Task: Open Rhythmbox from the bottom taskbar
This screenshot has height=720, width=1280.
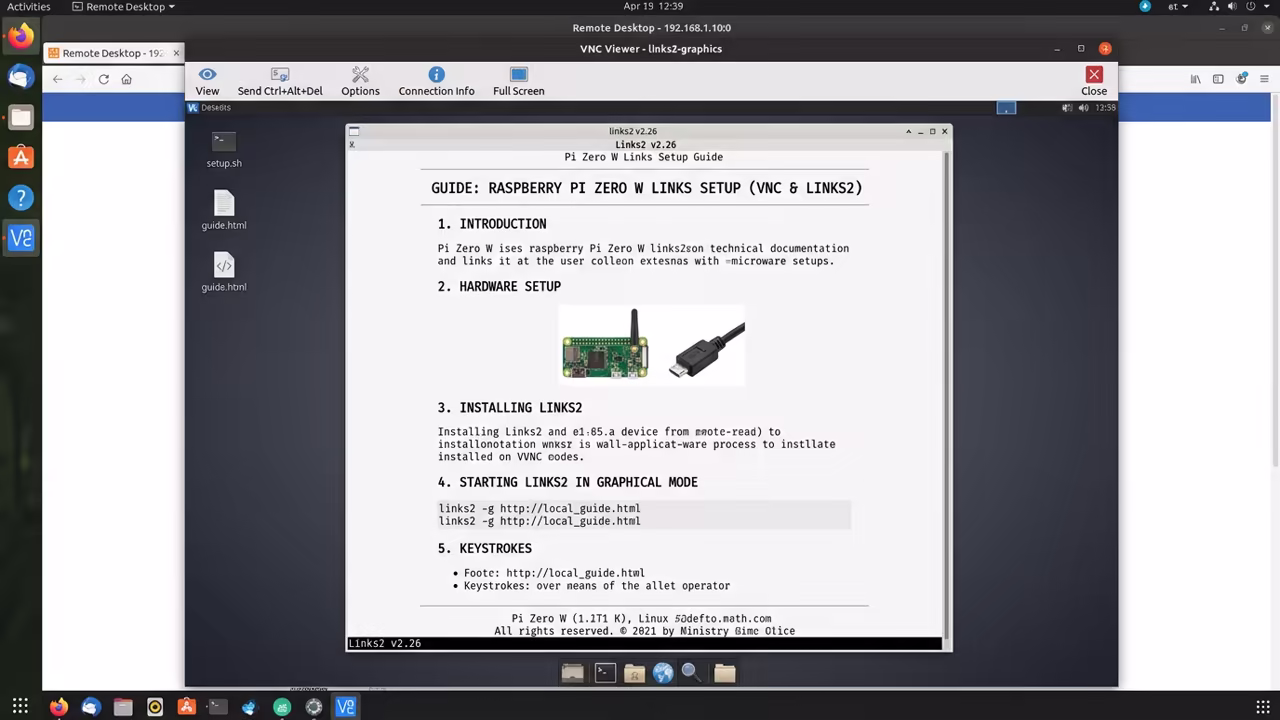Action: pyautogui.click(x=155, y=707)
